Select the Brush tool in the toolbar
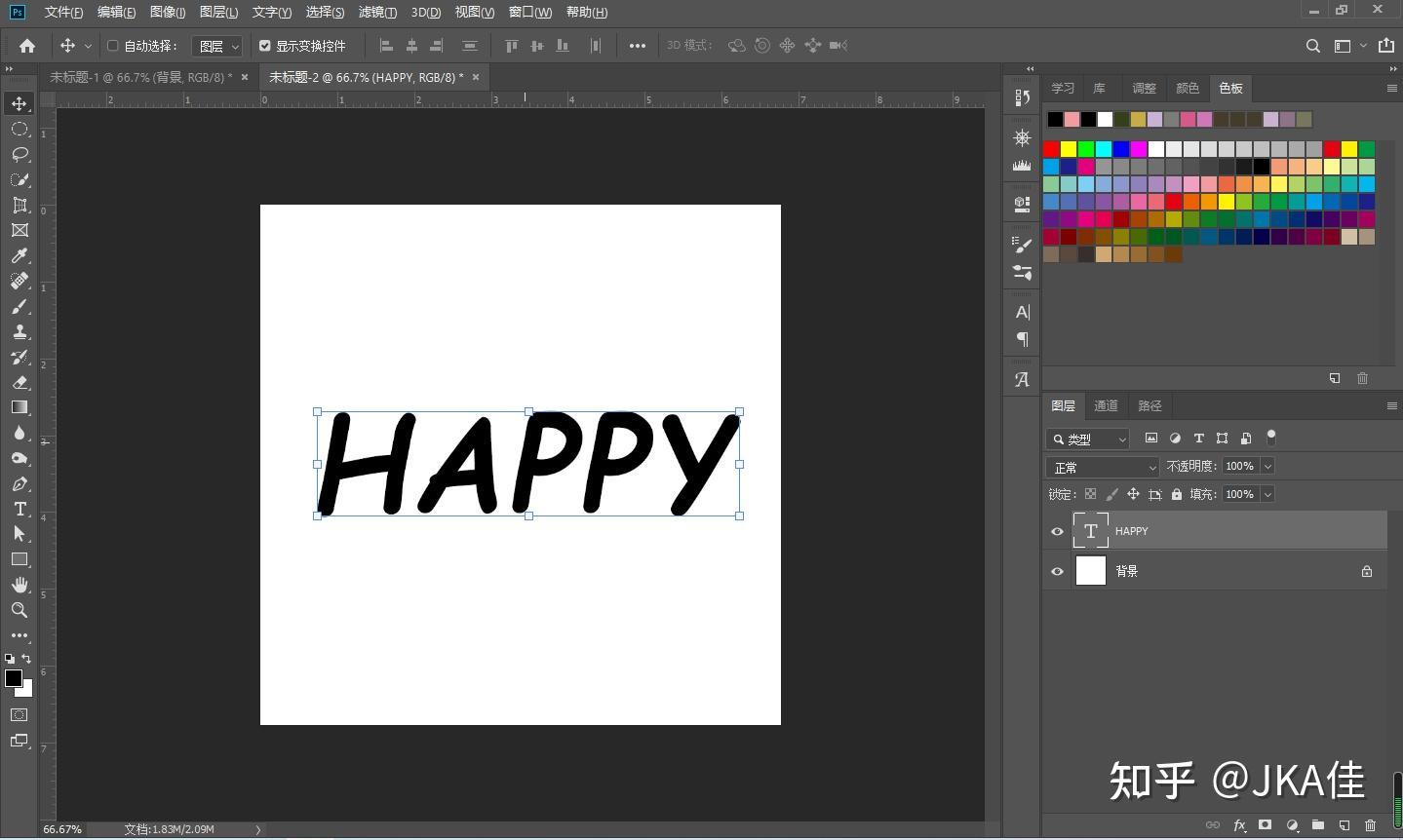This screenshot has height=840, width=1403. (19, 306)
